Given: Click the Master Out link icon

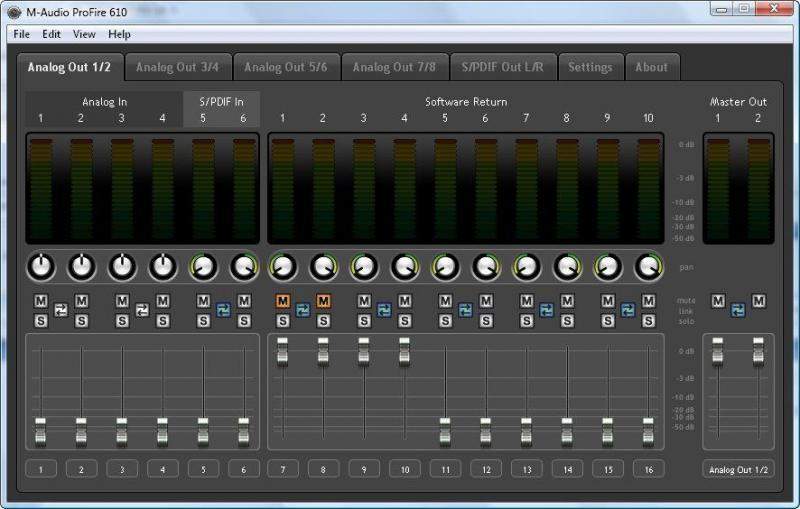Looking at the screenshot, I should 738,310.
